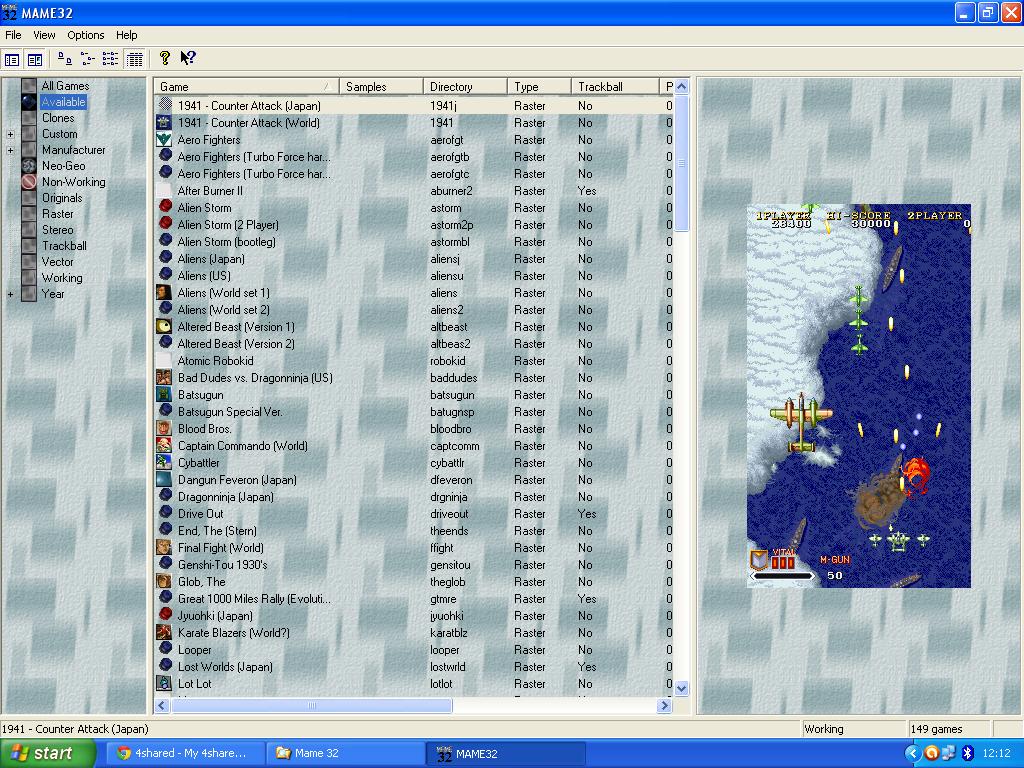This screenshot has height=768, width=1024.
Task: Click the 1941 - Counter Attack (World) icon
Action: tap(164, 123)
